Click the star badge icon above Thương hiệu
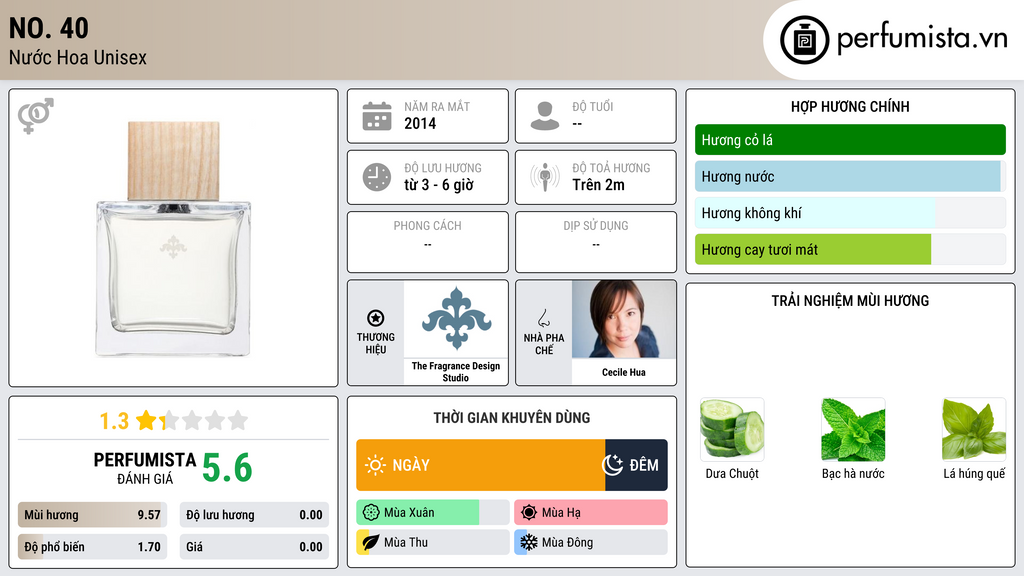This screenshot has height=576, width=1024. [x=376, y=318]
